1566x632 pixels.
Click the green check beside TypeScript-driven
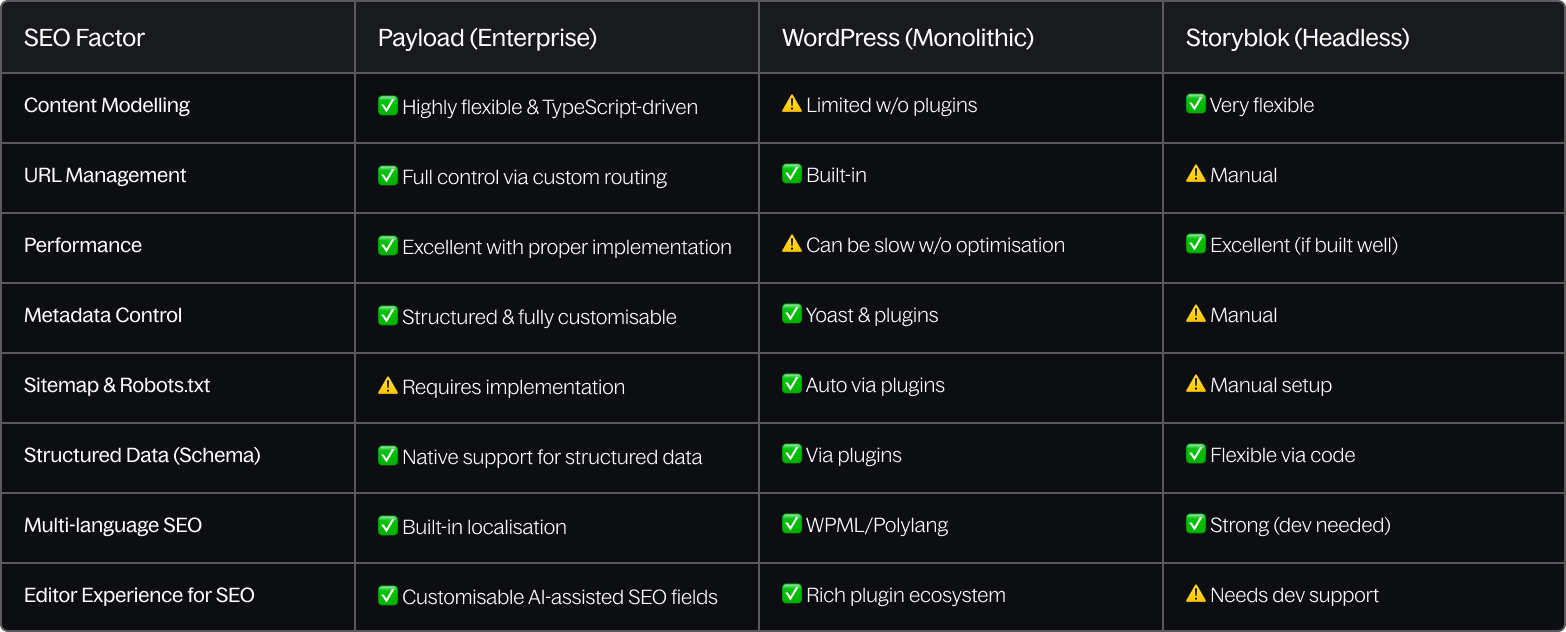pos(388,105)
